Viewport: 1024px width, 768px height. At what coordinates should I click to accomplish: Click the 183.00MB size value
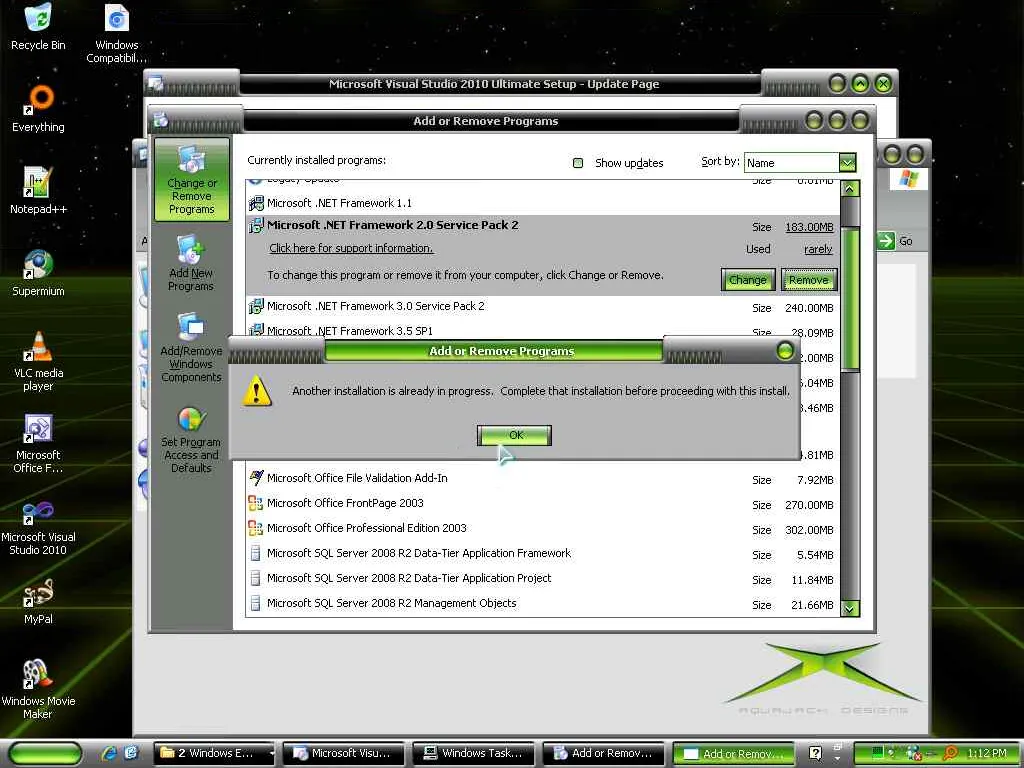pos(809,227)
